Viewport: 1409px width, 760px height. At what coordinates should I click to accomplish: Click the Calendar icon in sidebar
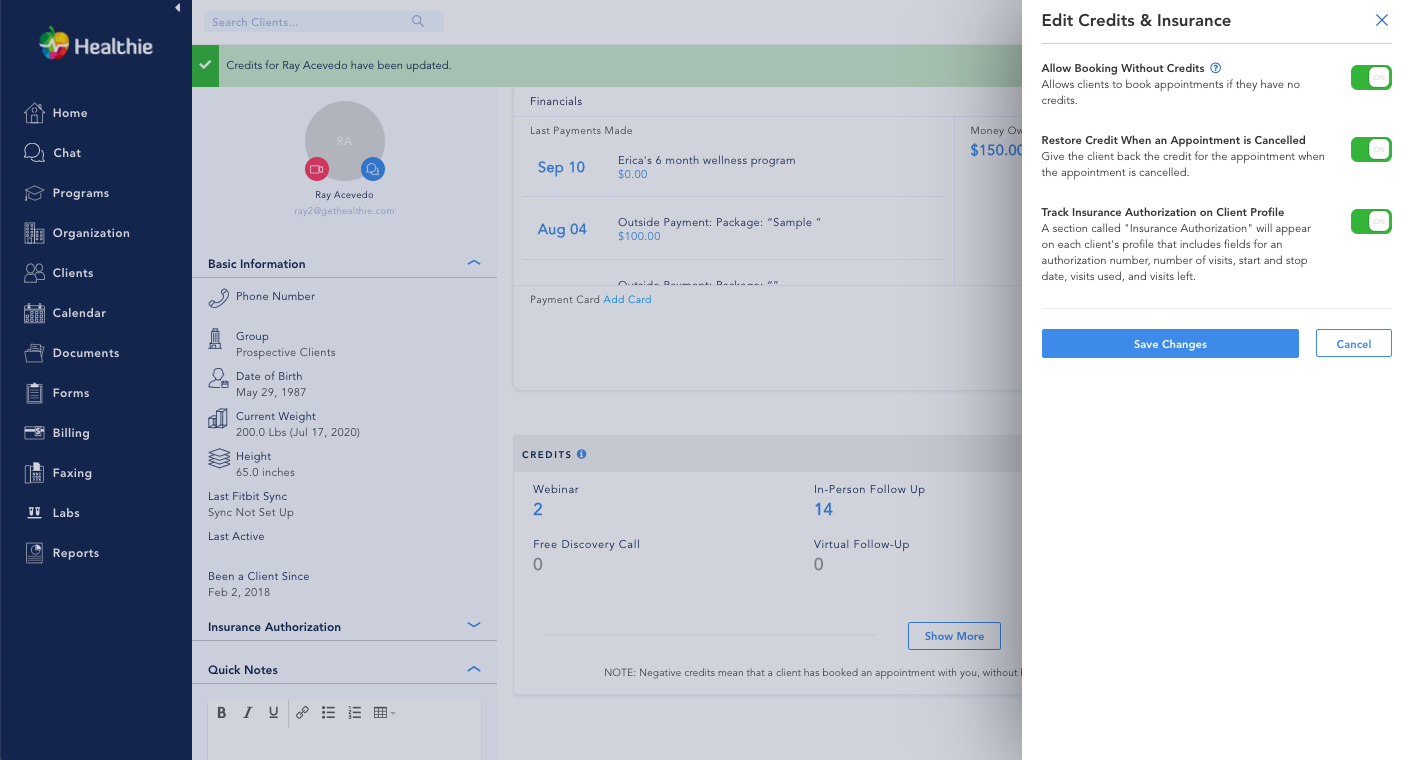[x=34, y=313]
